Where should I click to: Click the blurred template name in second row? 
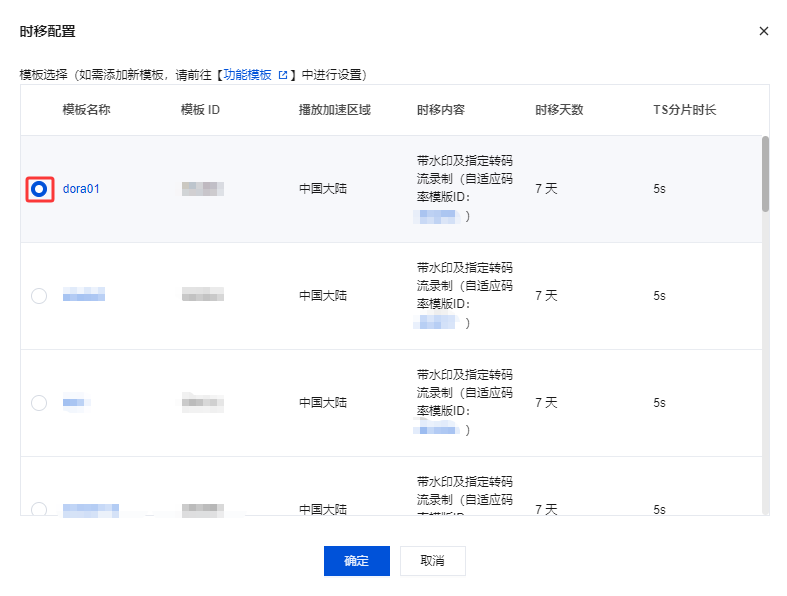[x=84, y=295]
